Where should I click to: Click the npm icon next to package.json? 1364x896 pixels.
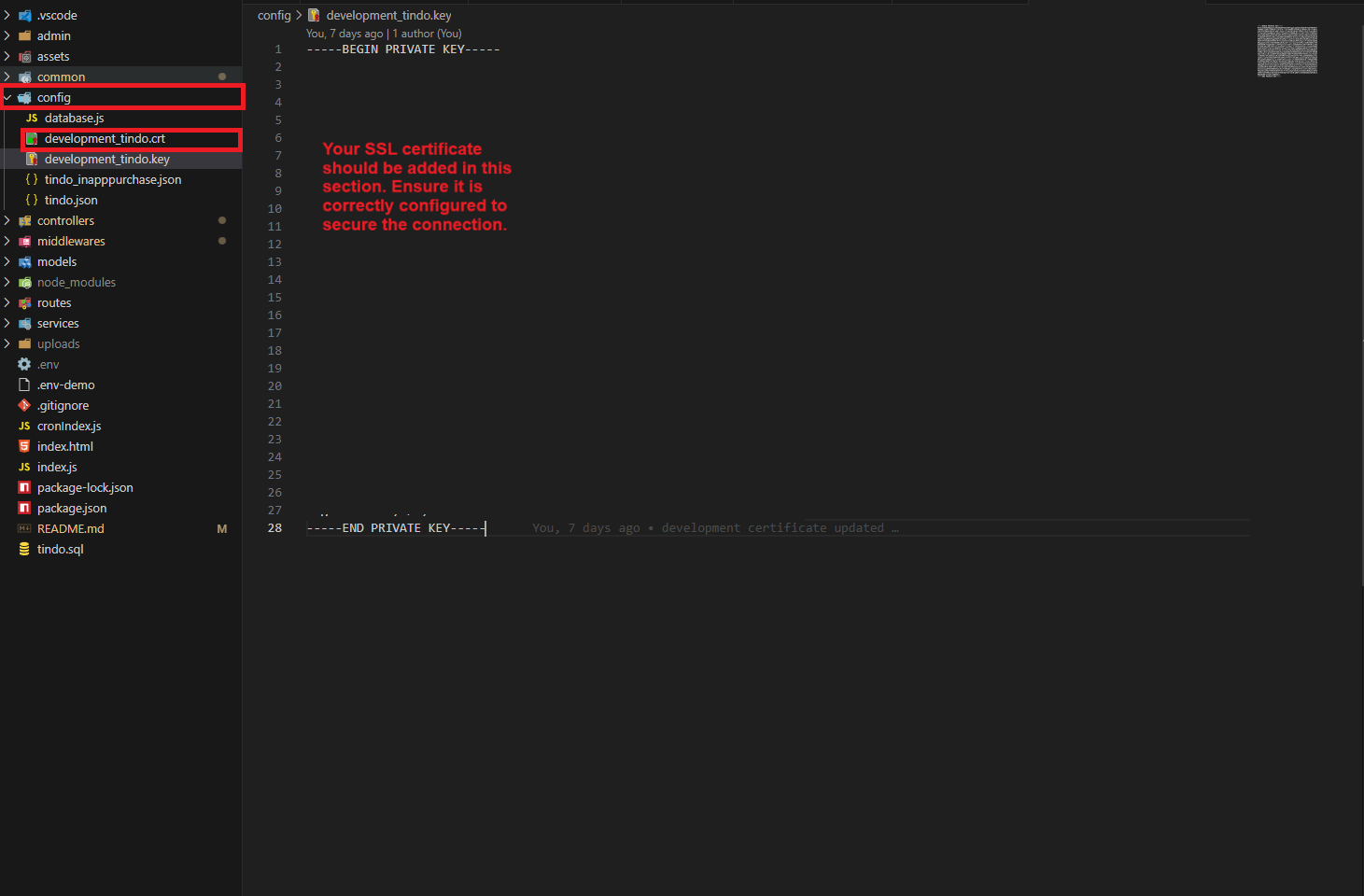[24, 508]
